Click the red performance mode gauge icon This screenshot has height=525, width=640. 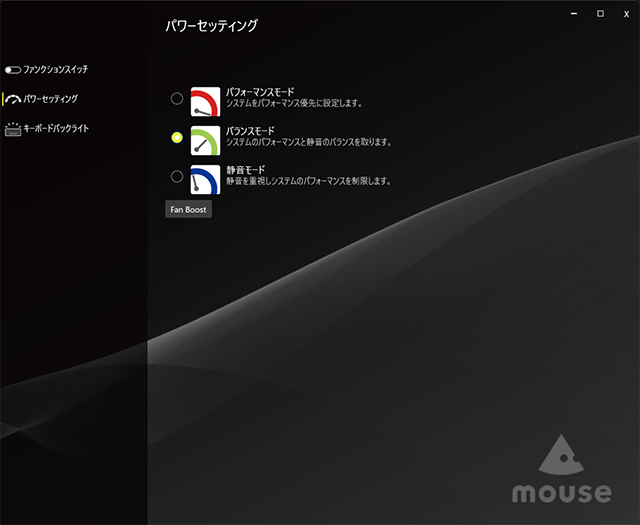click(x=205, y=101)
